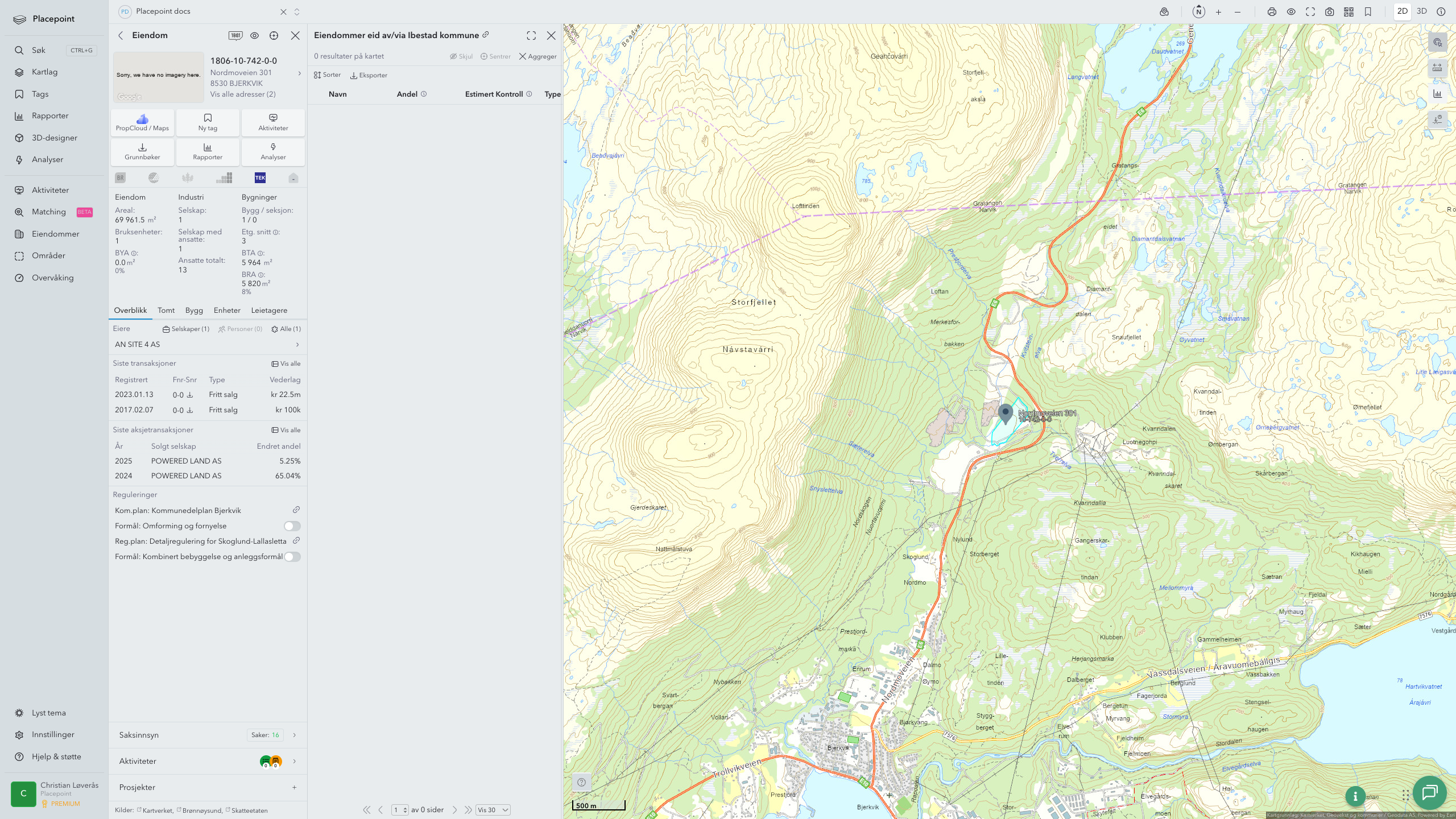Image resolution: width=1456 pixels, height=819 pixels.
Task: Open the Rapporter tile in property panel
Action: 208,152
